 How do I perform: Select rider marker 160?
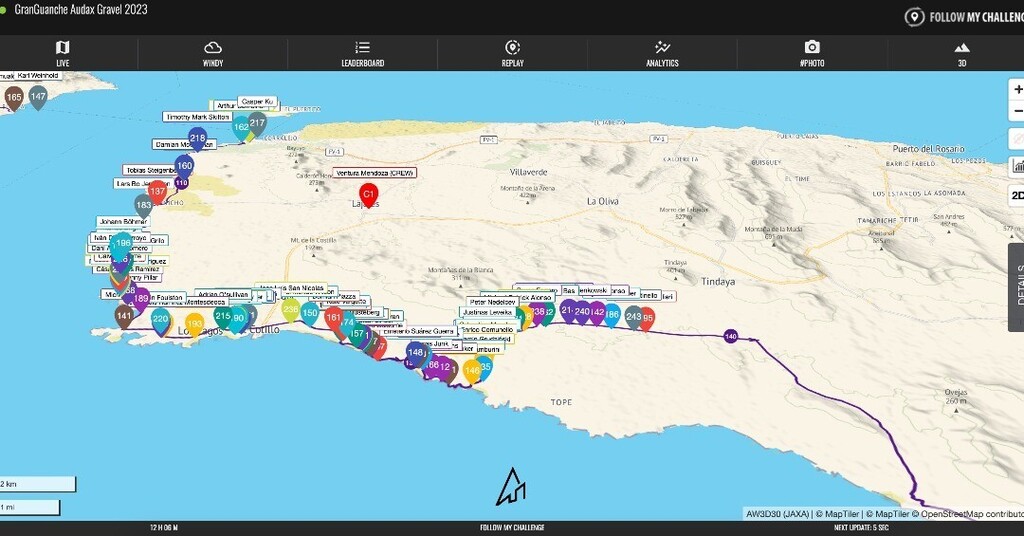(184, 166)
